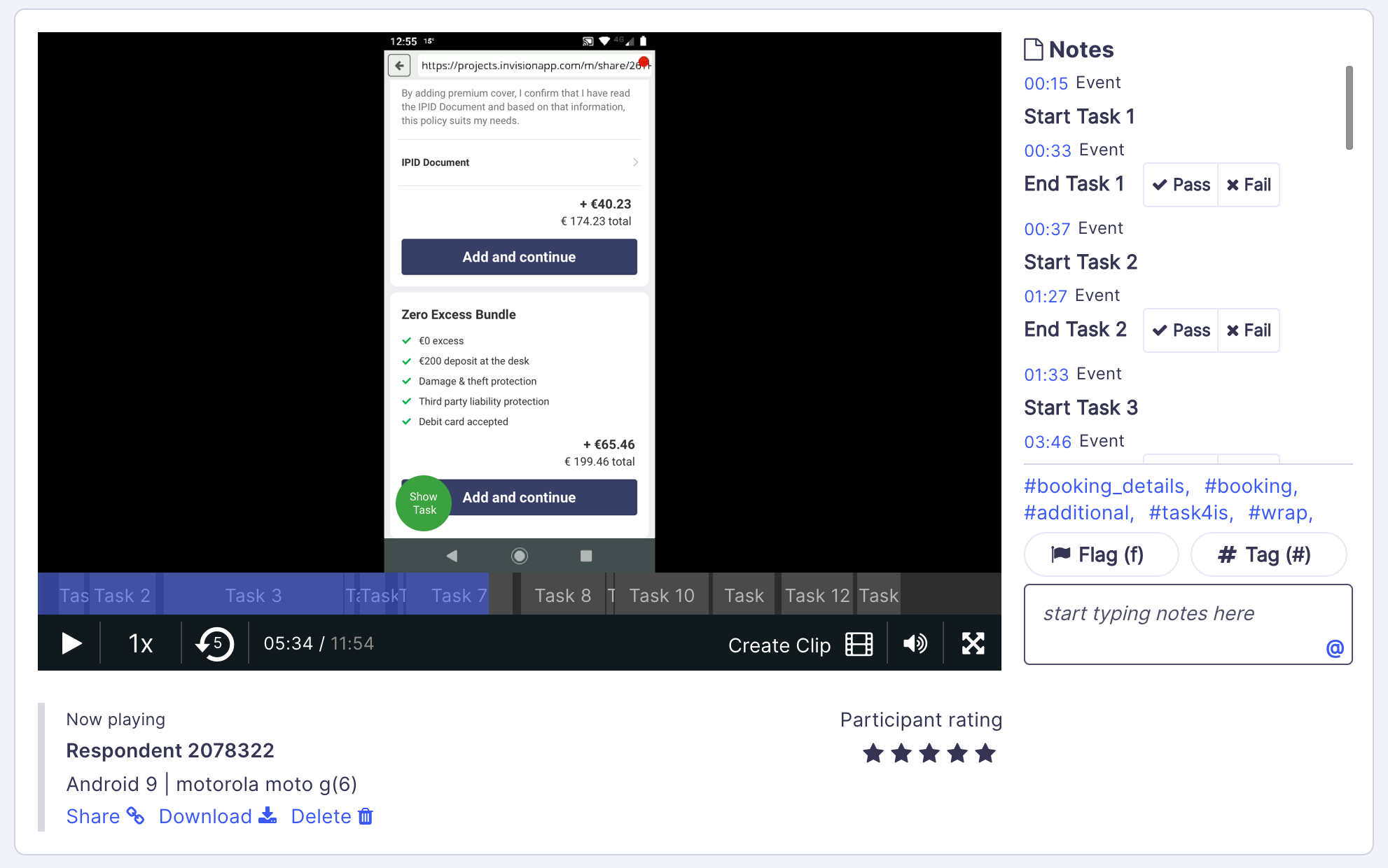Click the Start Task 1 note
This screenshot has width=1388, height=868.
click(x=1079, y=116)
